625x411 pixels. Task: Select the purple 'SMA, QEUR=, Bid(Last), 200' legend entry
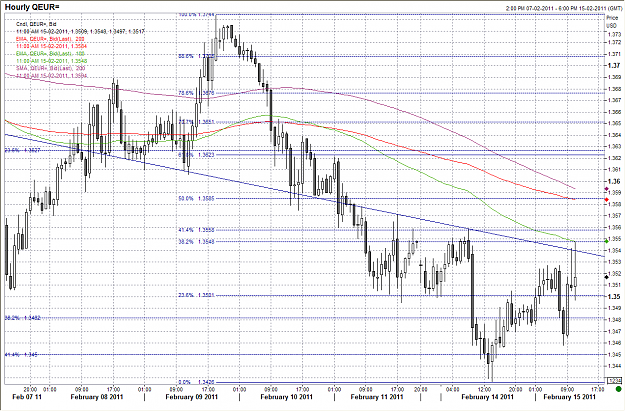click(x=51, y=68)
